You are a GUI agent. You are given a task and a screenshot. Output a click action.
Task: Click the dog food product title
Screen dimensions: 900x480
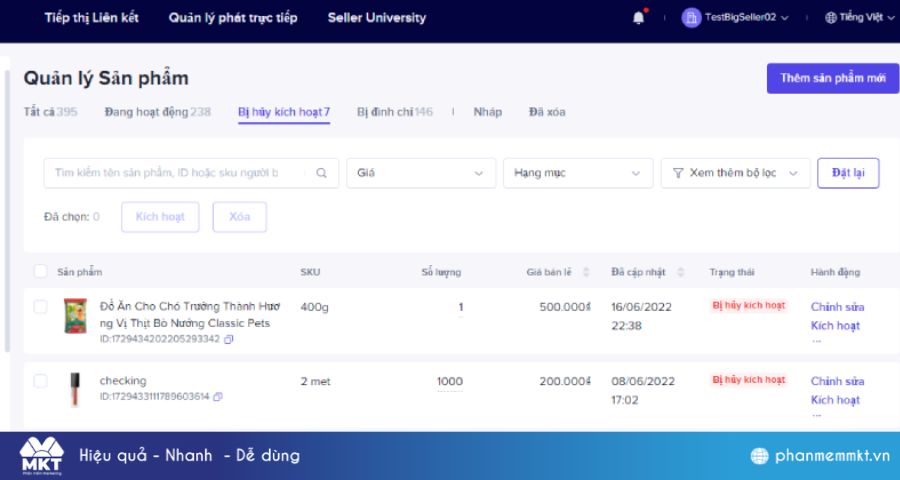(190, 315)
